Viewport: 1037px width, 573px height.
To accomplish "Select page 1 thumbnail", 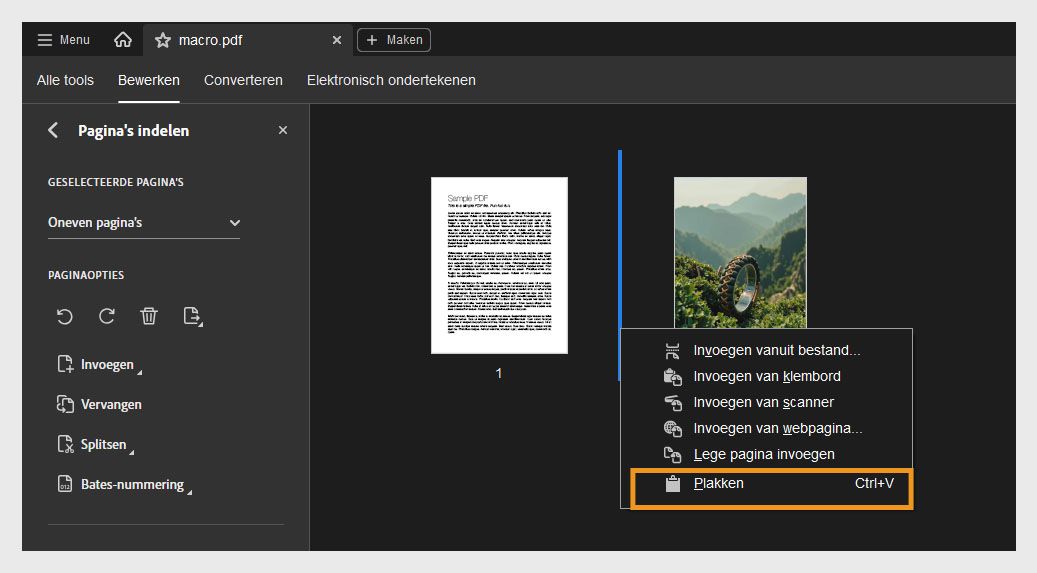I will [x=499, y=265].
